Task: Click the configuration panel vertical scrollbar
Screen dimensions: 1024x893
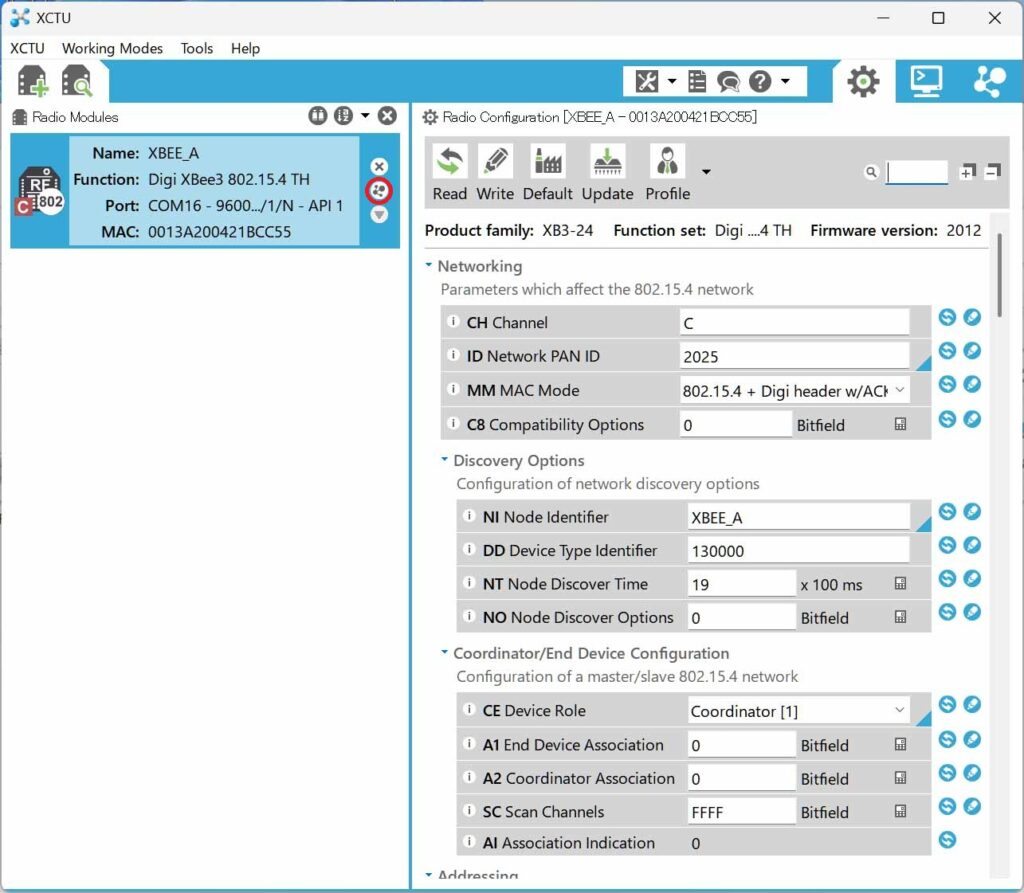Action: (1000, 275)
